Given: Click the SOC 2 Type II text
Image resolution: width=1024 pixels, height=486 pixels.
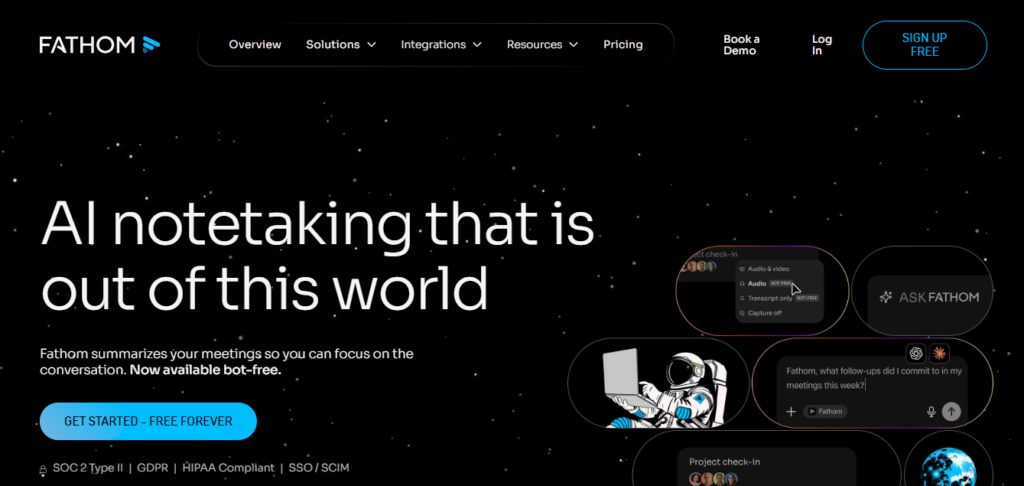Looking at the screenshot, I should [88, 468].
